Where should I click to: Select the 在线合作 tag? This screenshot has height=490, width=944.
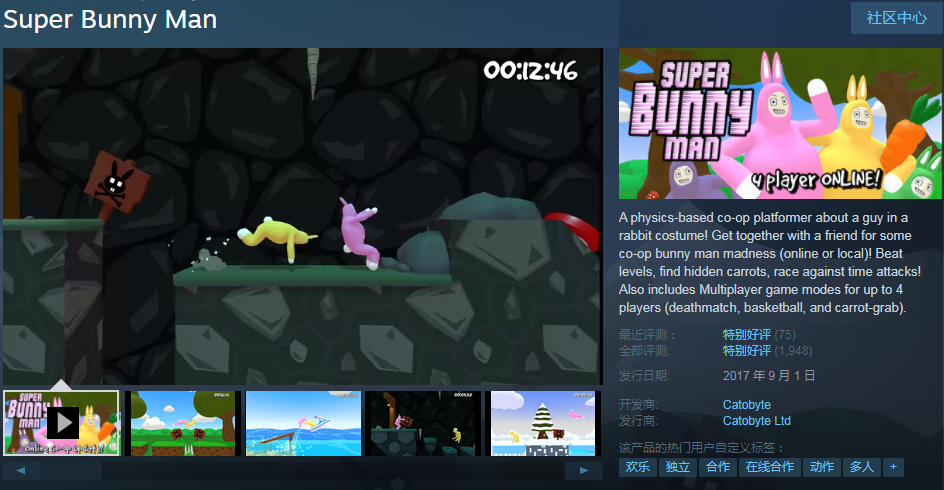pyautogui.click(x=770, y=467)
